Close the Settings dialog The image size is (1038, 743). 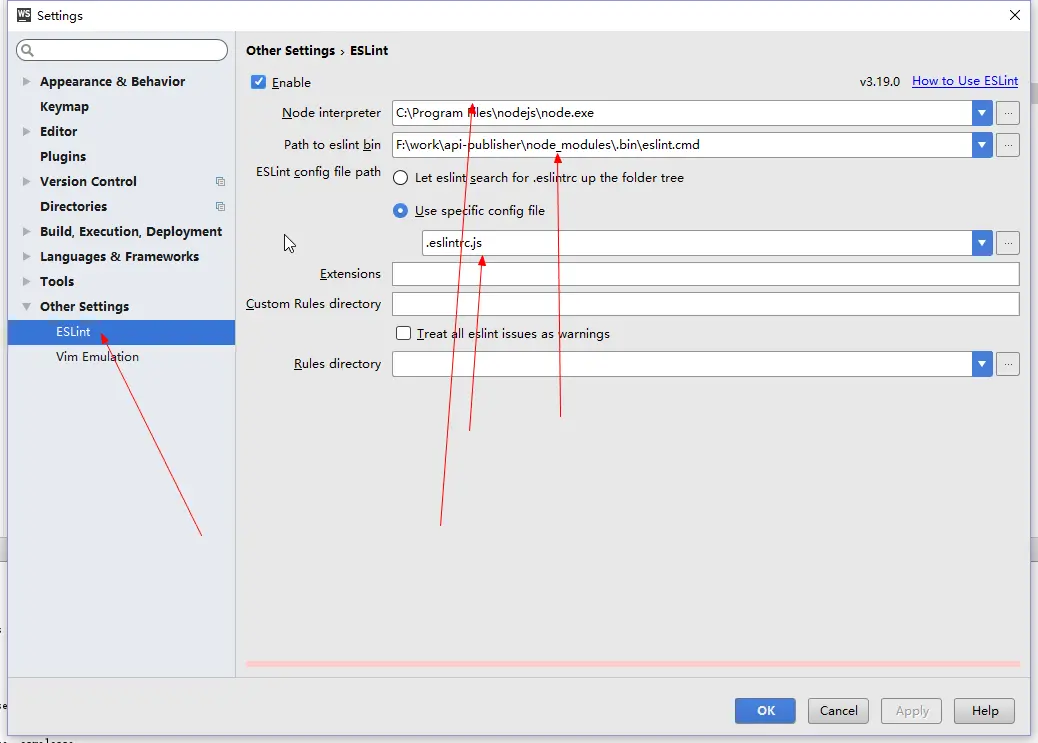[1014, 15]
